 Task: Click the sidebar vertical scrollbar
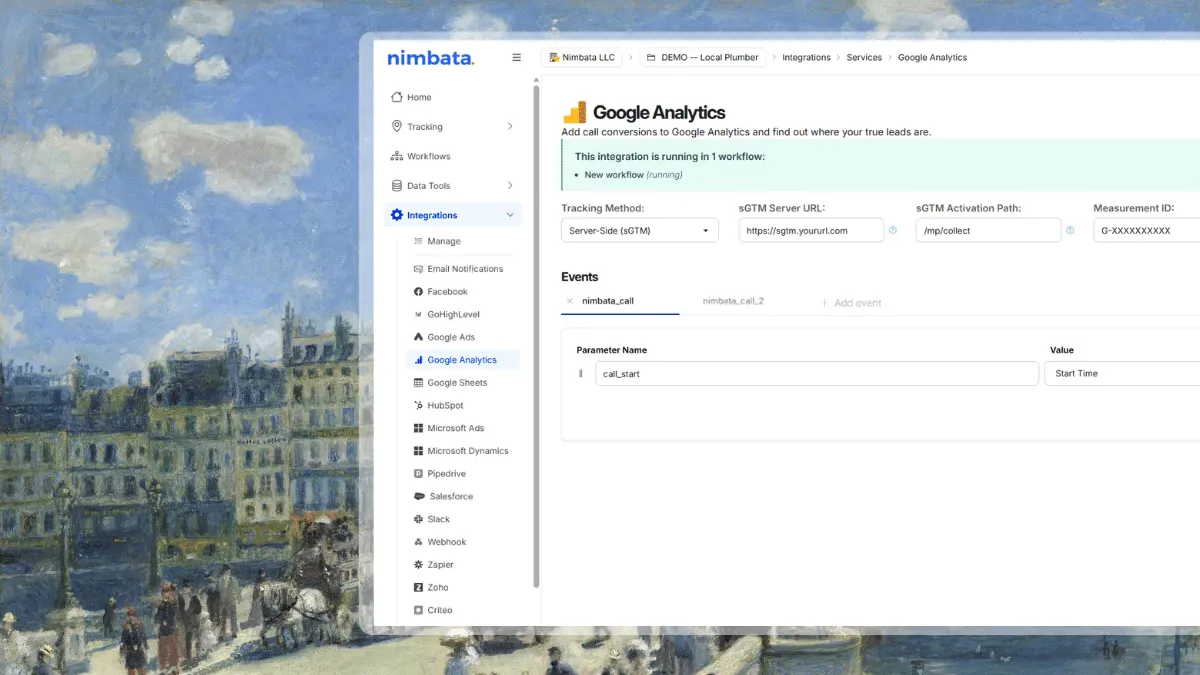tap(537, 336)
